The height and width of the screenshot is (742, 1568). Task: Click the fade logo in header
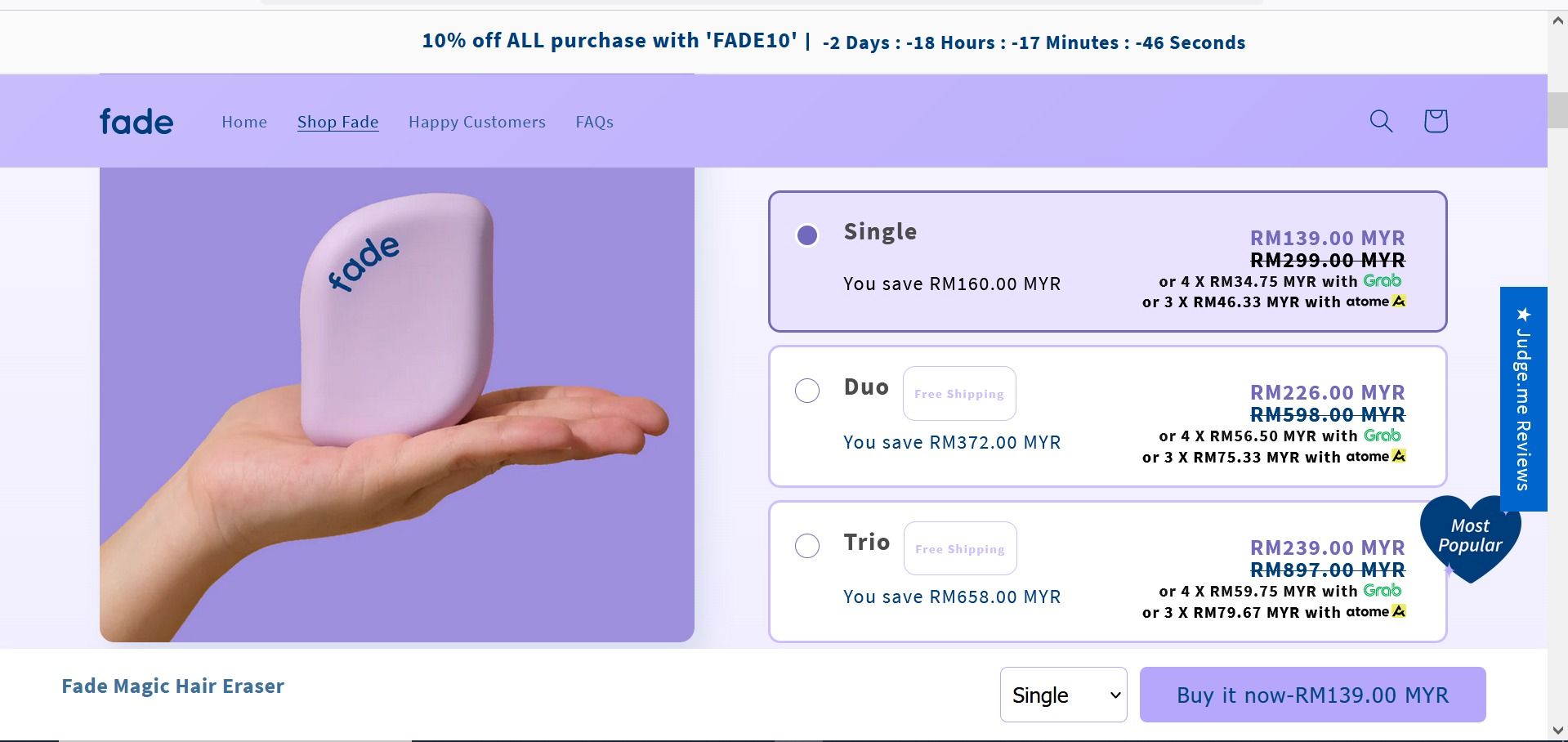tap(136, 122)
